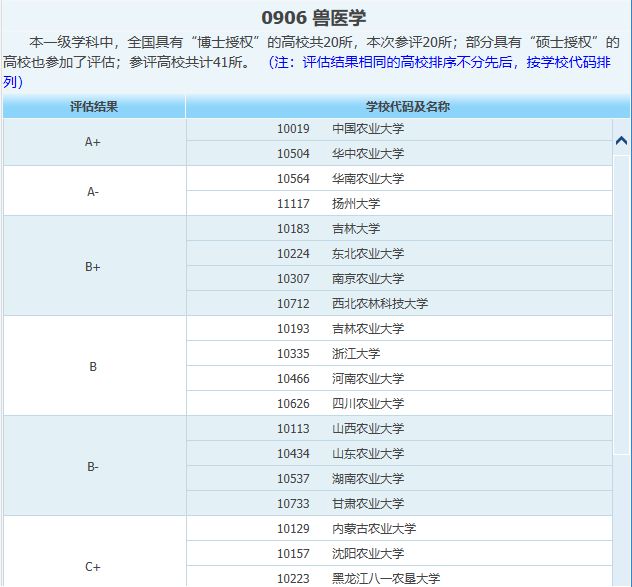632x587 pixels.
Task: Select row 11117 扬州大学
Action: [399, 204]
